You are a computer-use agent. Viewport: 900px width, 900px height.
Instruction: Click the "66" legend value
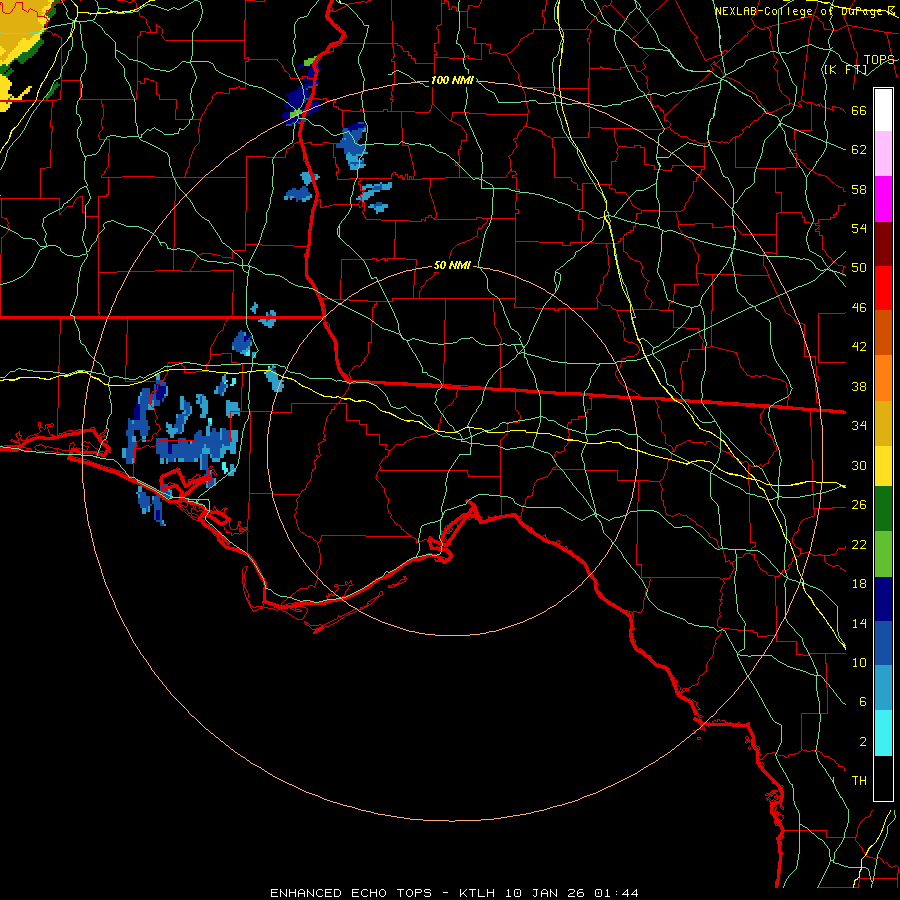click(859, 110)
